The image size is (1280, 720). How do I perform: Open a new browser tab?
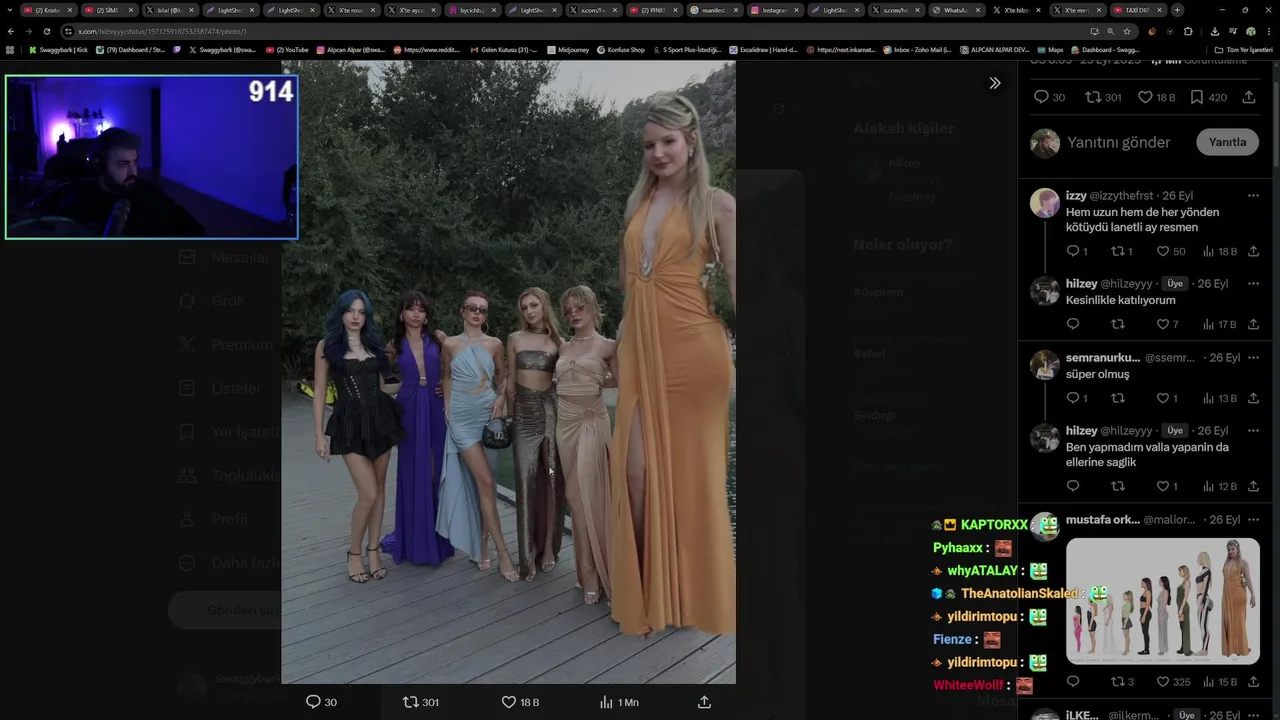[1177, 10]
